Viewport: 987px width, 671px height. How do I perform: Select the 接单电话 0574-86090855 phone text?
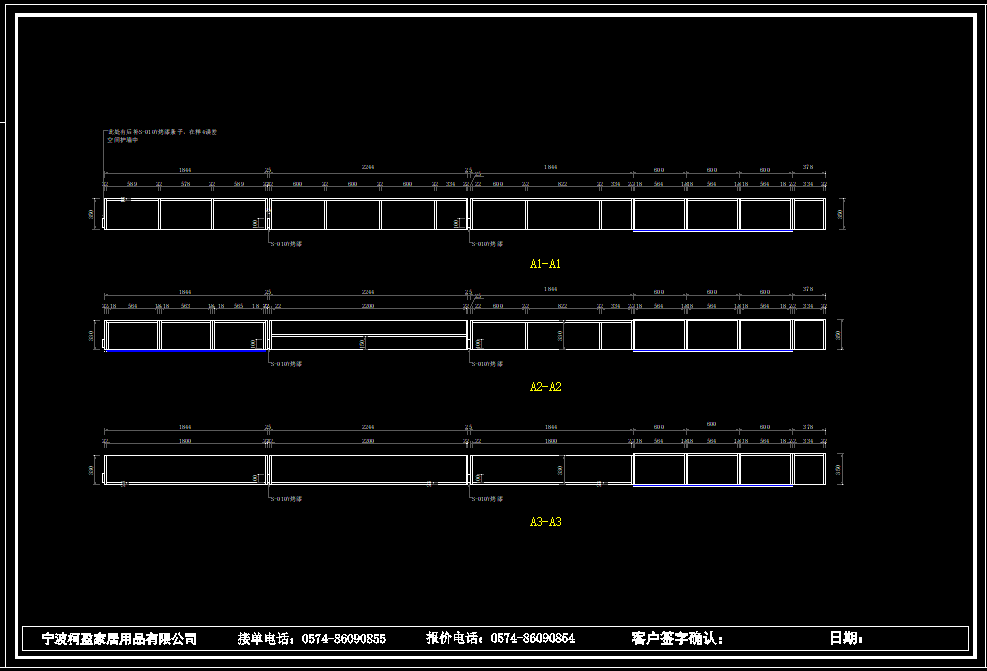coord(311,638)
